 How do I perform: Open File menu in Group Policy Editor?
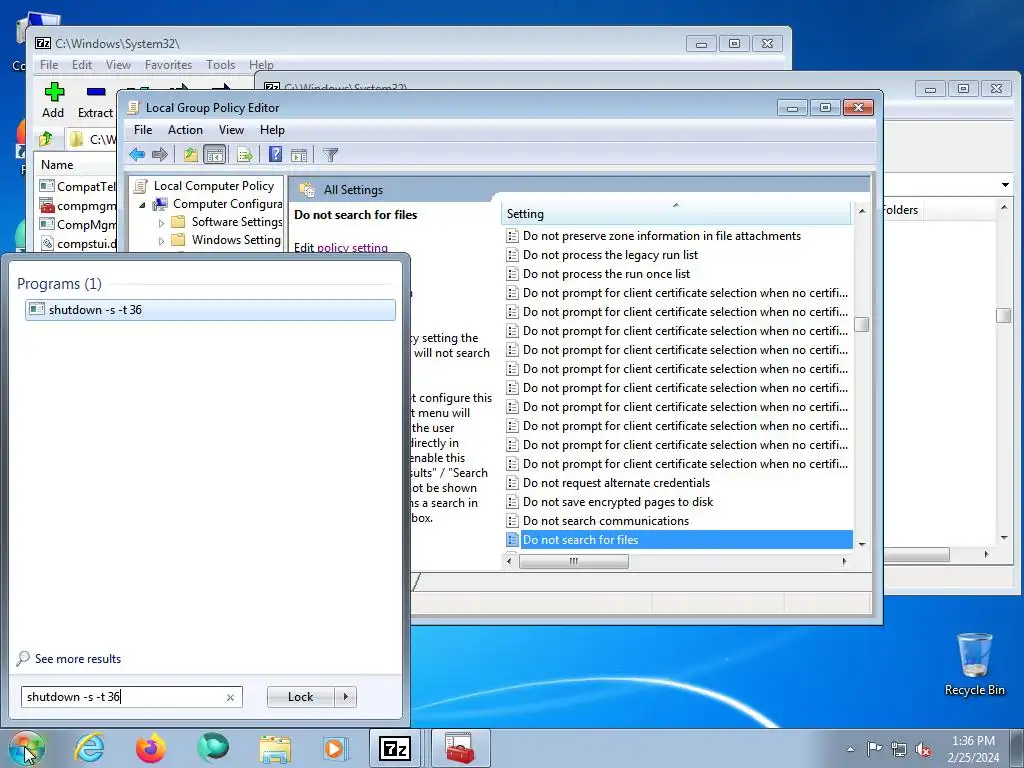point(143,130)
